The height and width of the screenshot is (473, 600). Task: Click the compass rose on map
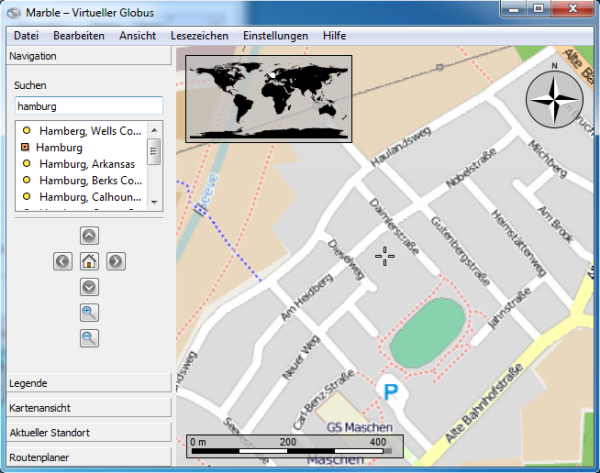(x=554, y=99)
